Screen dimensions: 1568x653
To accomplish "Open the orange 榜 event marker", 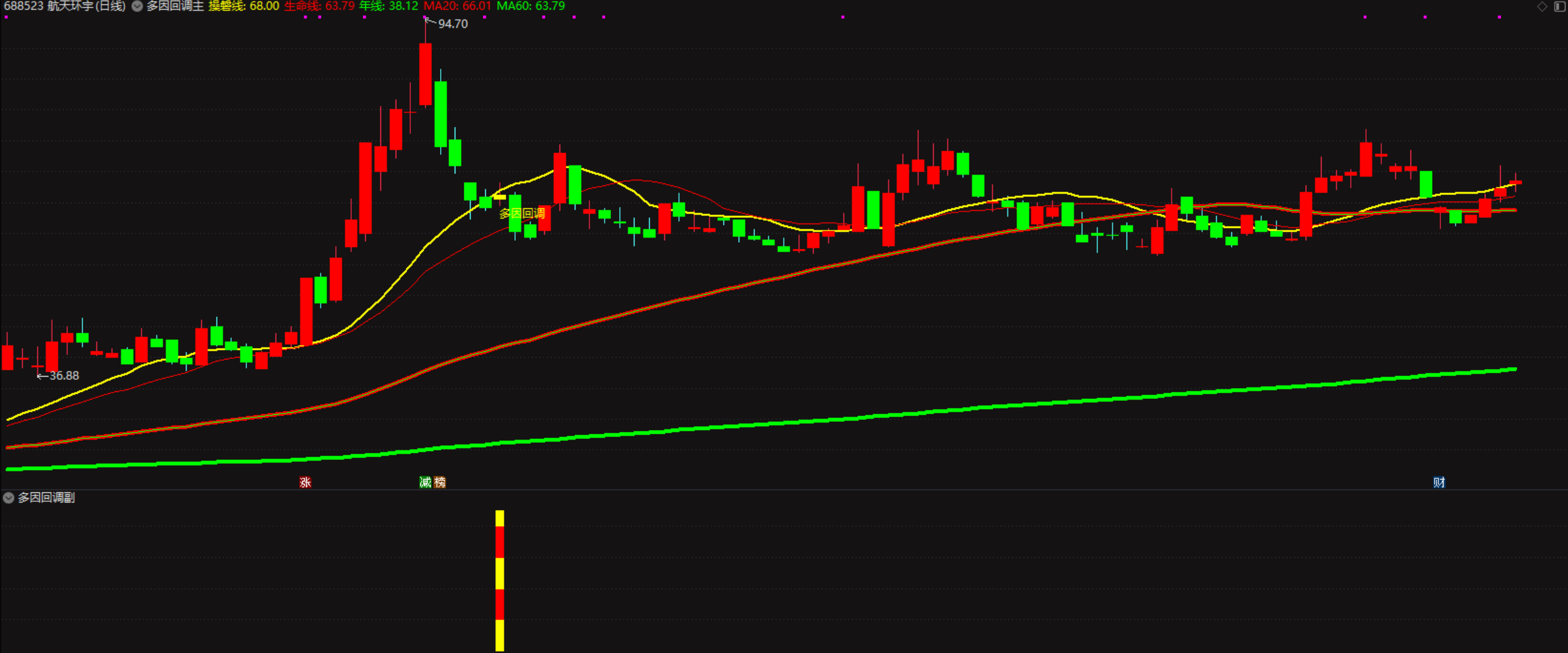I will point(439,482).
